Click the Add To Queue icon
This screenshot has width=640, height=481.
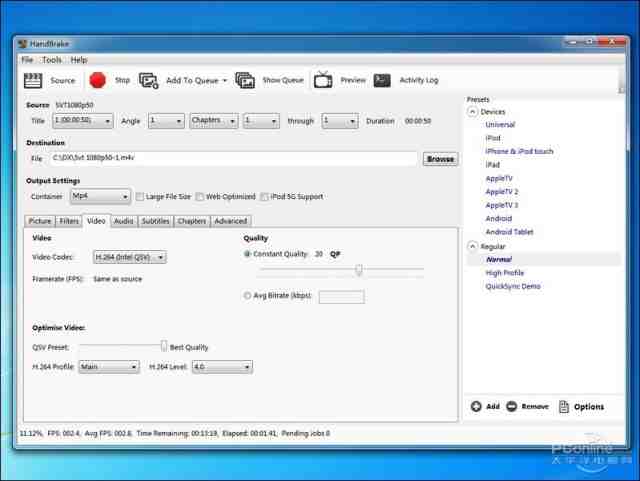(149, 80)
